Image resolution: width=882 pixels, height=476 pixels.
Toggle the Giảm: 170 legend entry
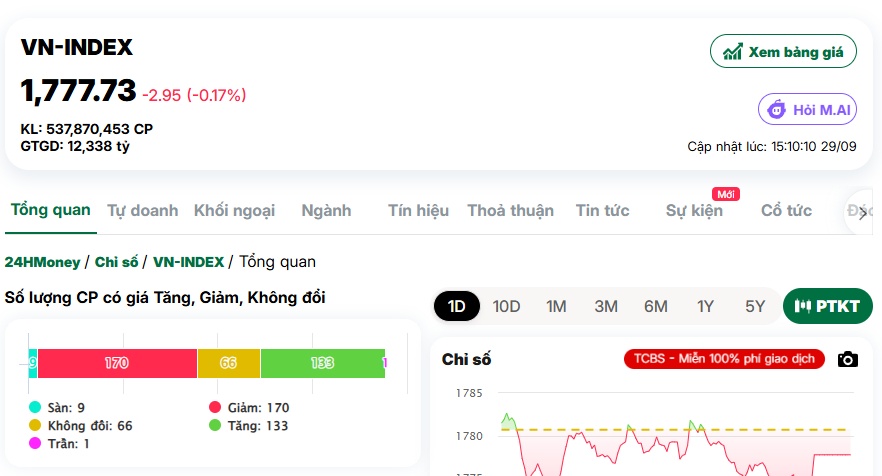click(249, 407)
